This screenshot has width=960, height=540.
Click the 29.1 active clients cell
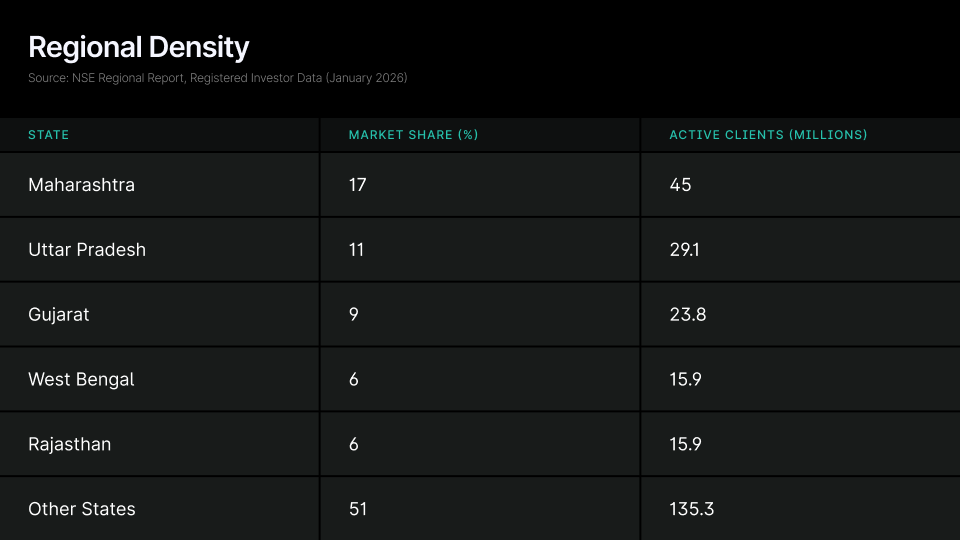click(x=684, y=250)
